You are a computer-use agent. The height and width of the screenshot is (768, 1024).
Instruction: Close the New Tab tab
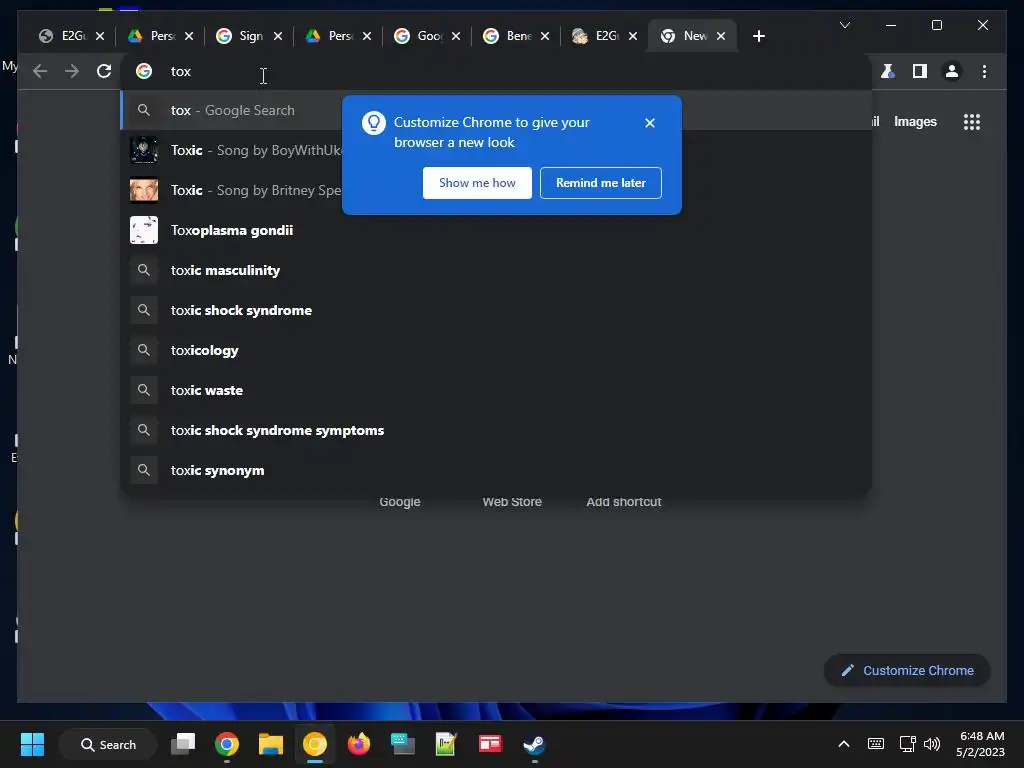click(720, 36)
